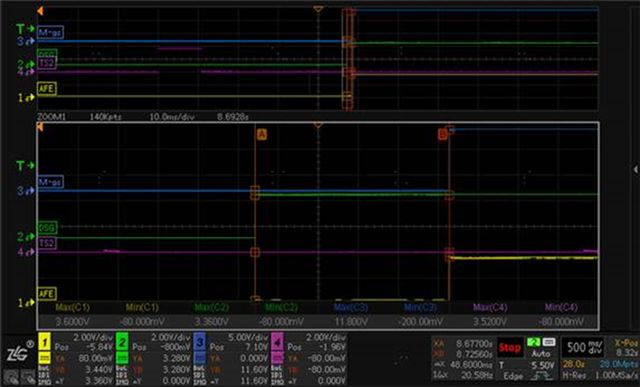Select the green channel 2 badge
Screen dimensions: 640x387
coord(122,342)
